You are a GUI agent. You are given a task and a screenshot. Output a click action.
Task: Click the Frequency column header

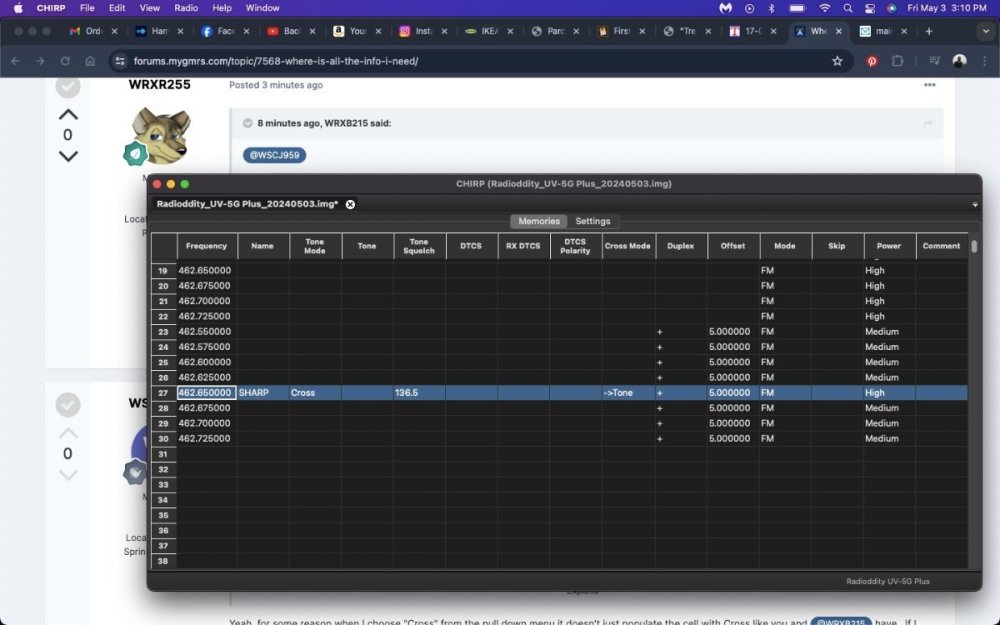click(206, 246)
